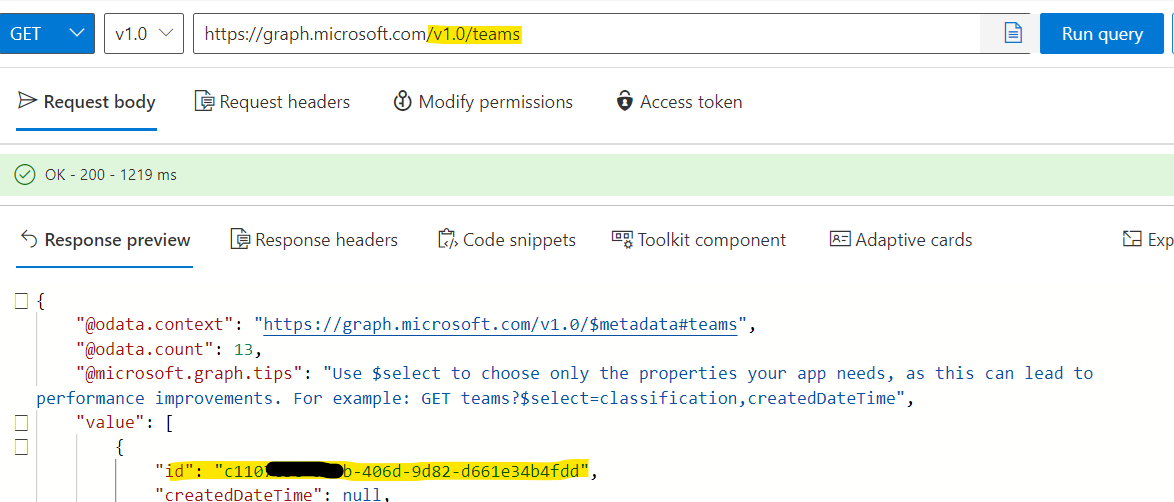Image resolution: width=1174 pixels, height=502 pixels.
Task: Click the Toolkit component icon
Action: tap(622, 239)
